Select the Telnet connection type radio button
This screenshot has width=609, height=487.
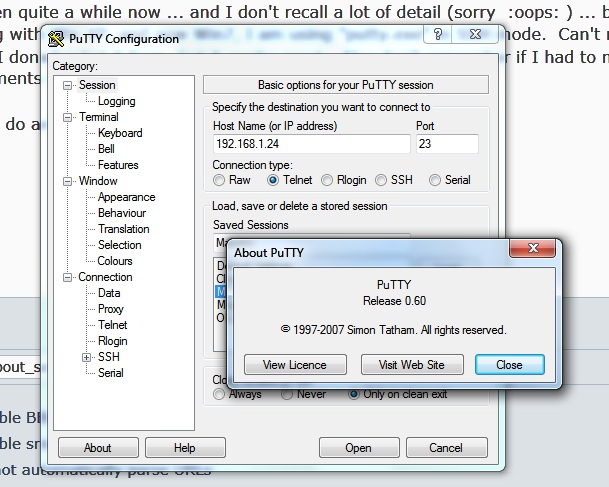point(273,180)
